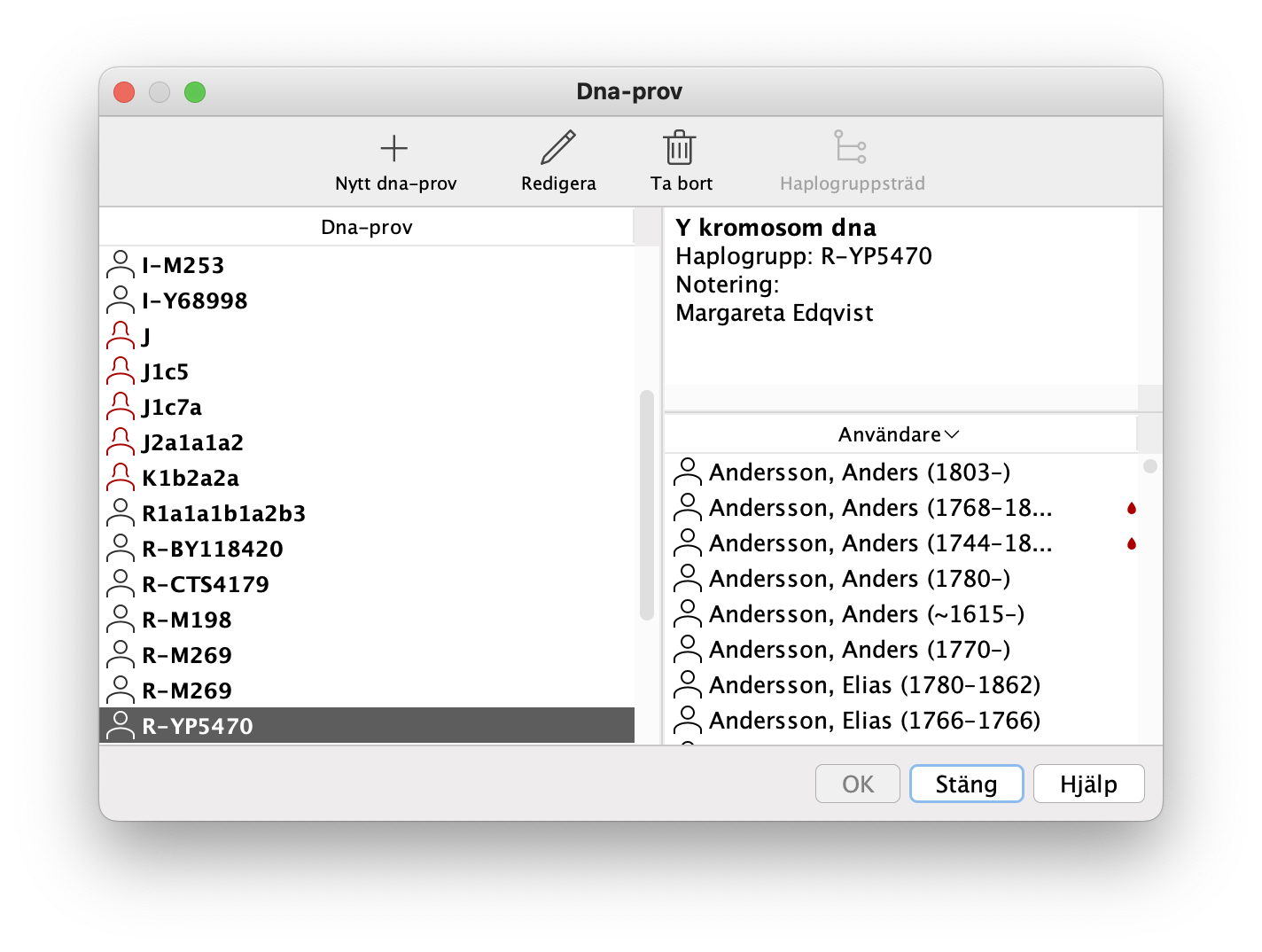Select the J2a1a1a2 list entry
Screen dimensions: 1262x952
(192, 442)
